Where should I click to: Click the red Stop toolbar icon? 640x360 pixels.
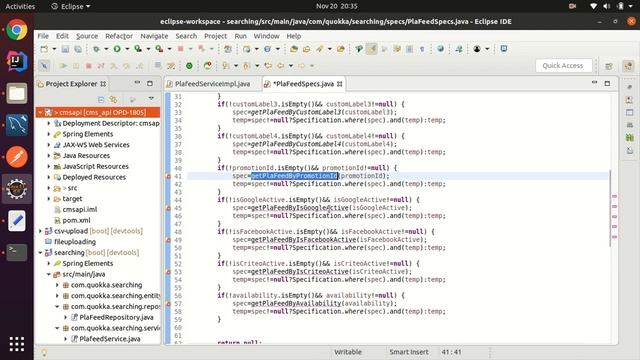(180, 49)
